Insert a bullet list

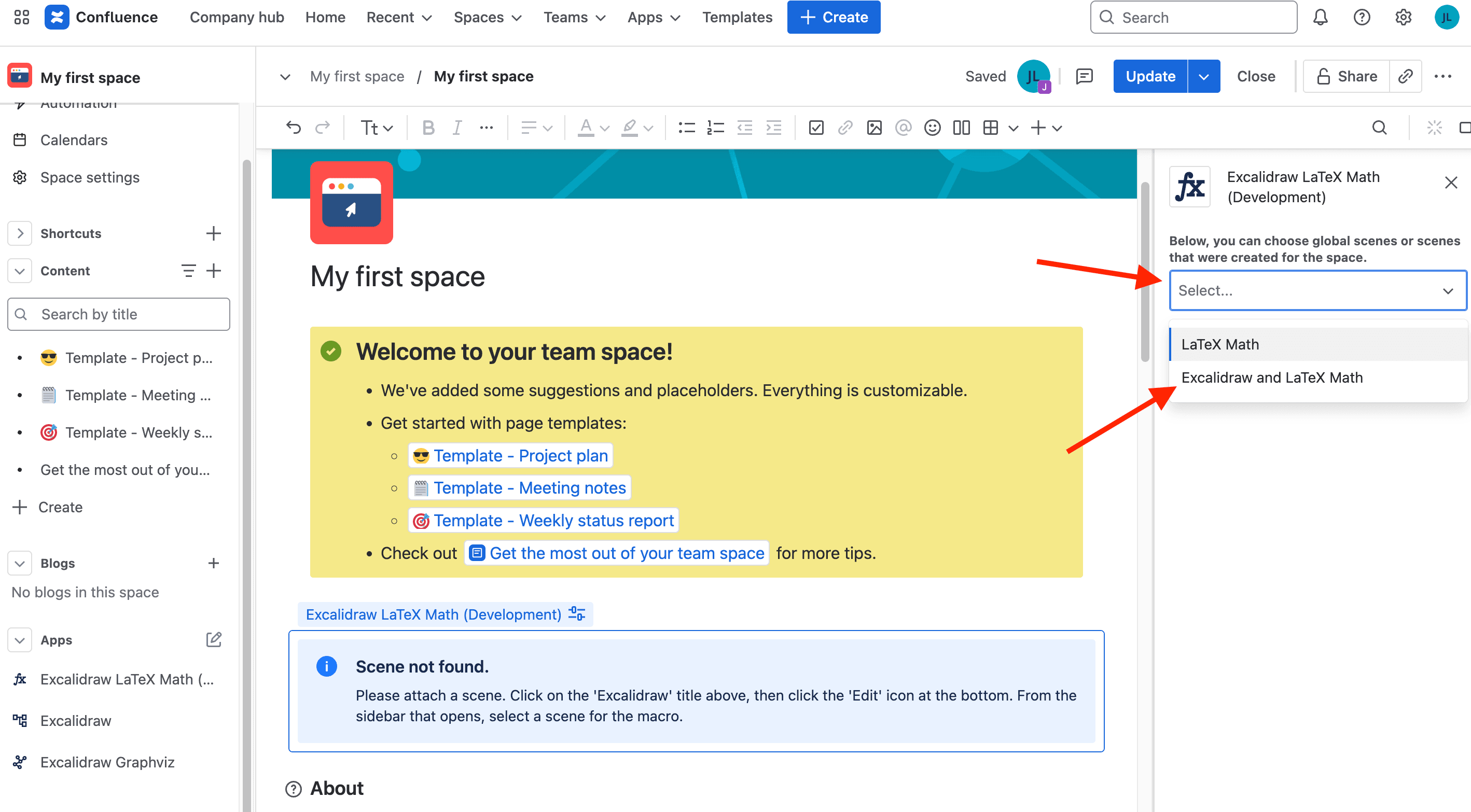tap(686, 128)
